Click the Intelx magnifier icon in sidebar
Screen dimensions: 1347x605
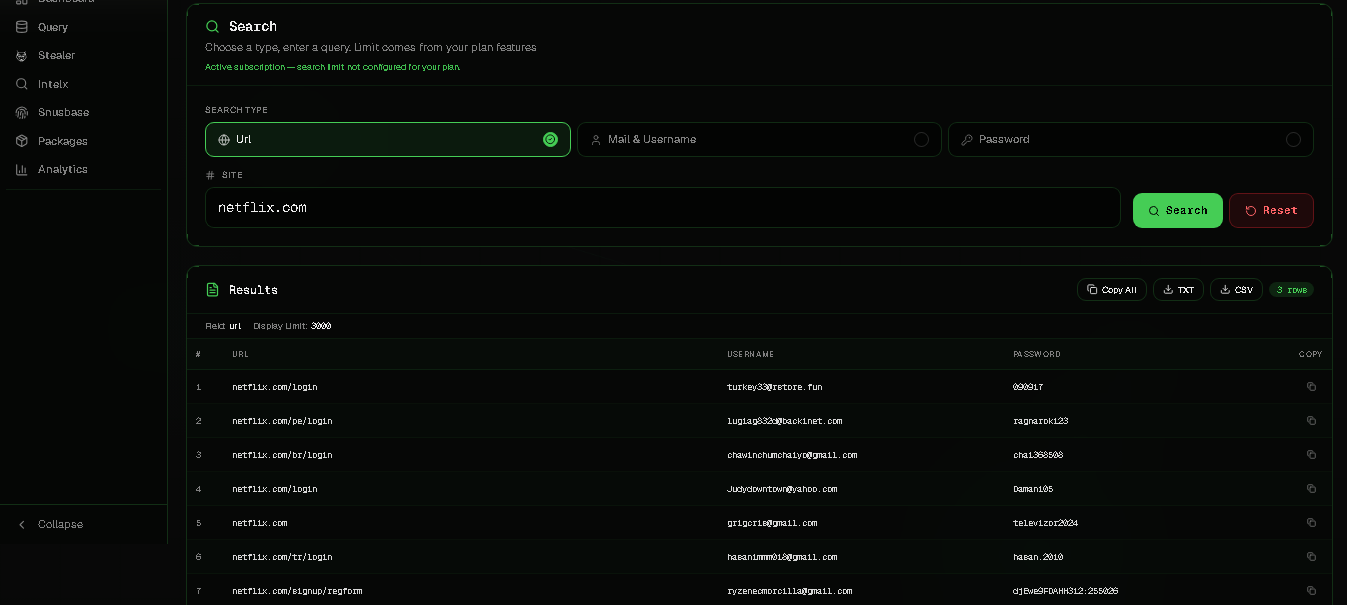tap(22, 84)
